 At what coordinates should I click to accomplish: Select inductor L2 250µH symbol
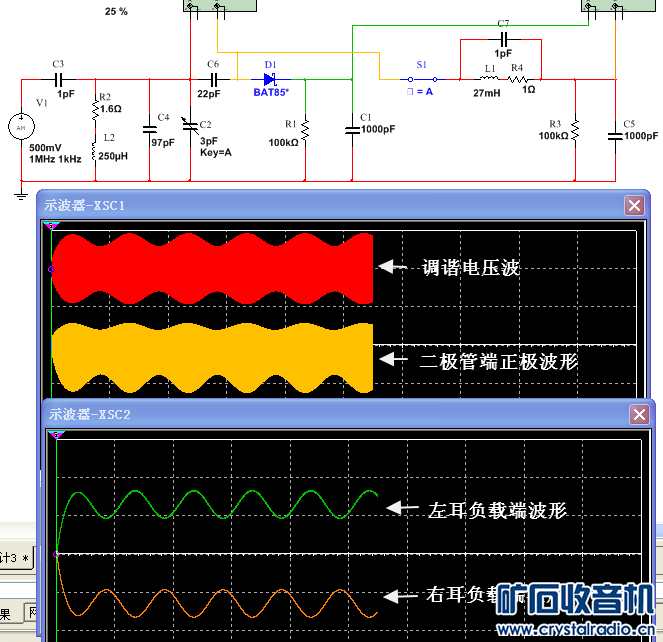coord(94,151)
